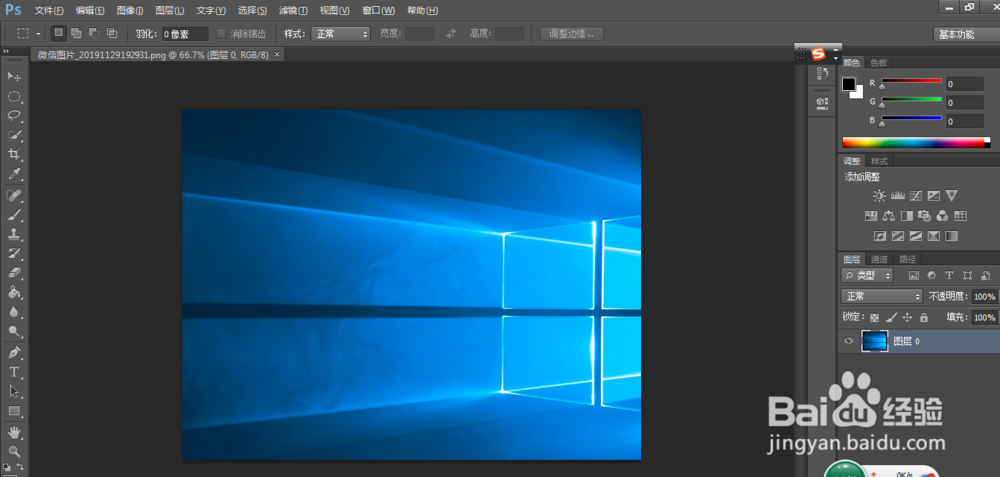
Task: Select the Eyedropper tool
Action: (14, 174)
